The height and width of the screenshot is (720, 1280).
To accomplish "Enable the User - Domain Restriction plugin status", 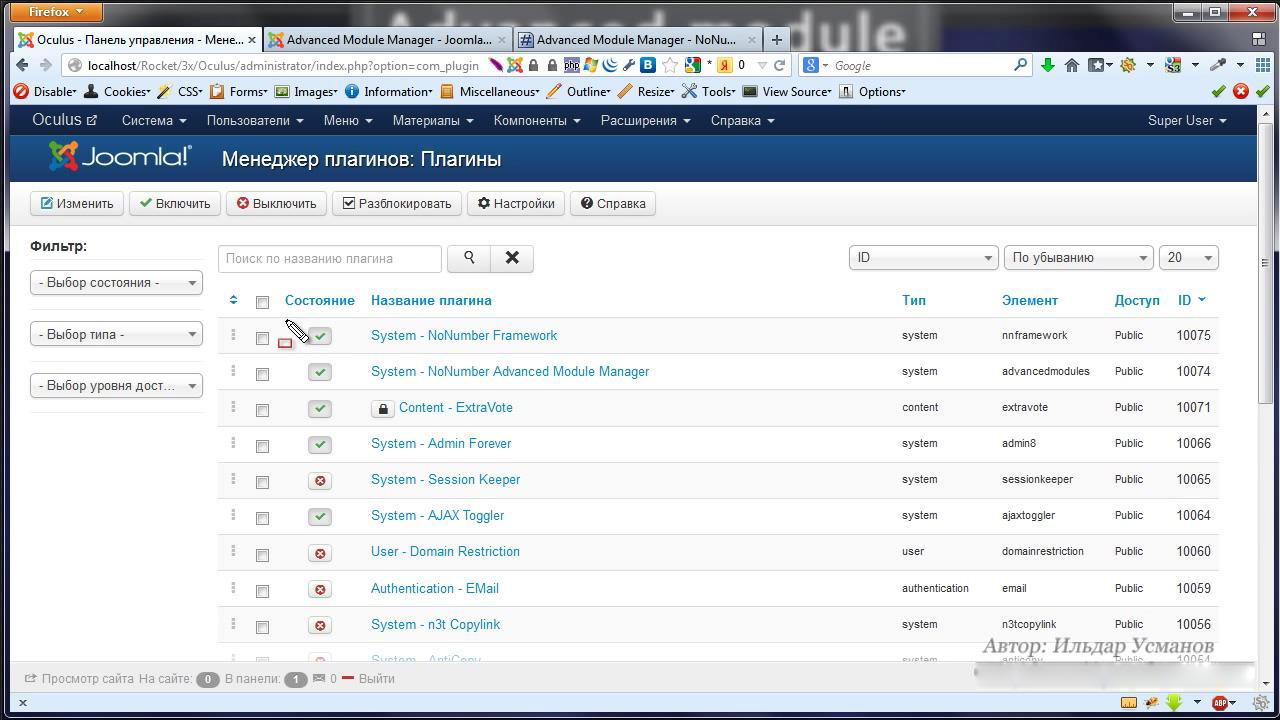I will click(x=320, y=553).
